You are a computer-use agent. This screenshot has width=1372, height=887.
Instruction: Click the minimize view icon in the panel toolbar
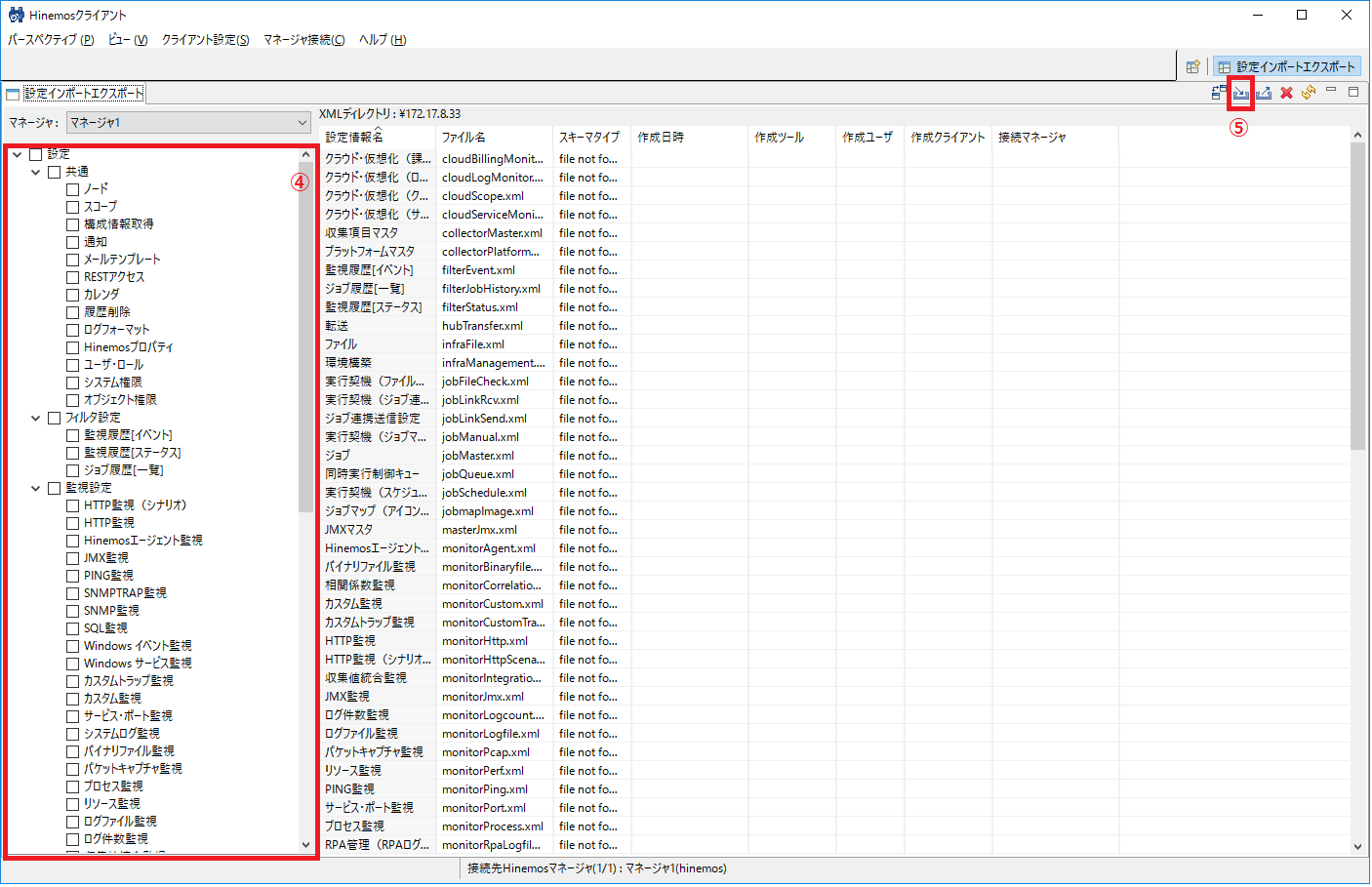[1331, 92]
